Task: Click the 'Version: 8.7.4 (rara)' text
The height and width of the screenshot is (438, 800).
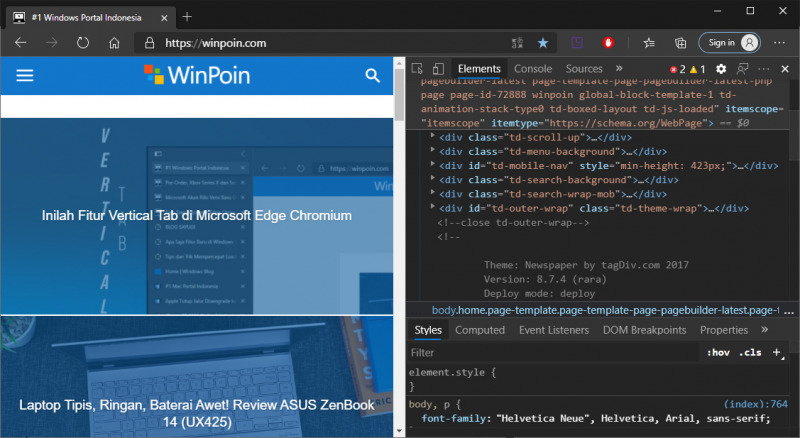Action: click(x=545, y=279)
